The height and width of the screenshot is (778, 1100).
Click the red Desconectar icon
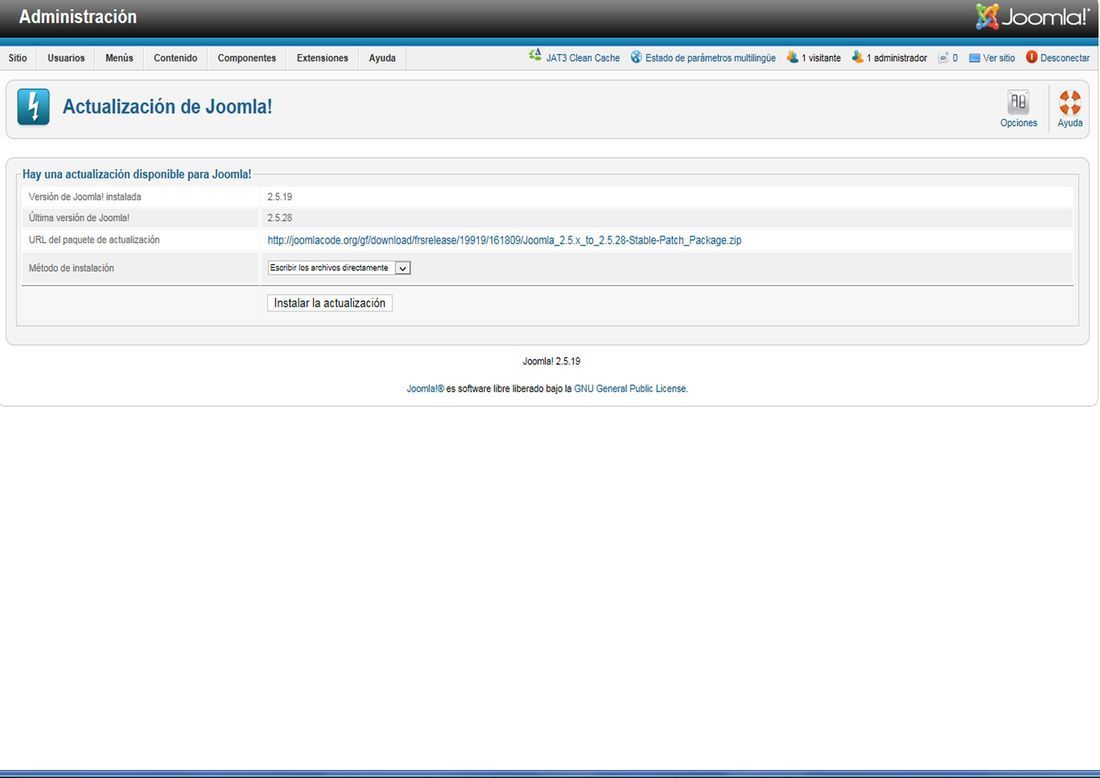(1031, 57)
